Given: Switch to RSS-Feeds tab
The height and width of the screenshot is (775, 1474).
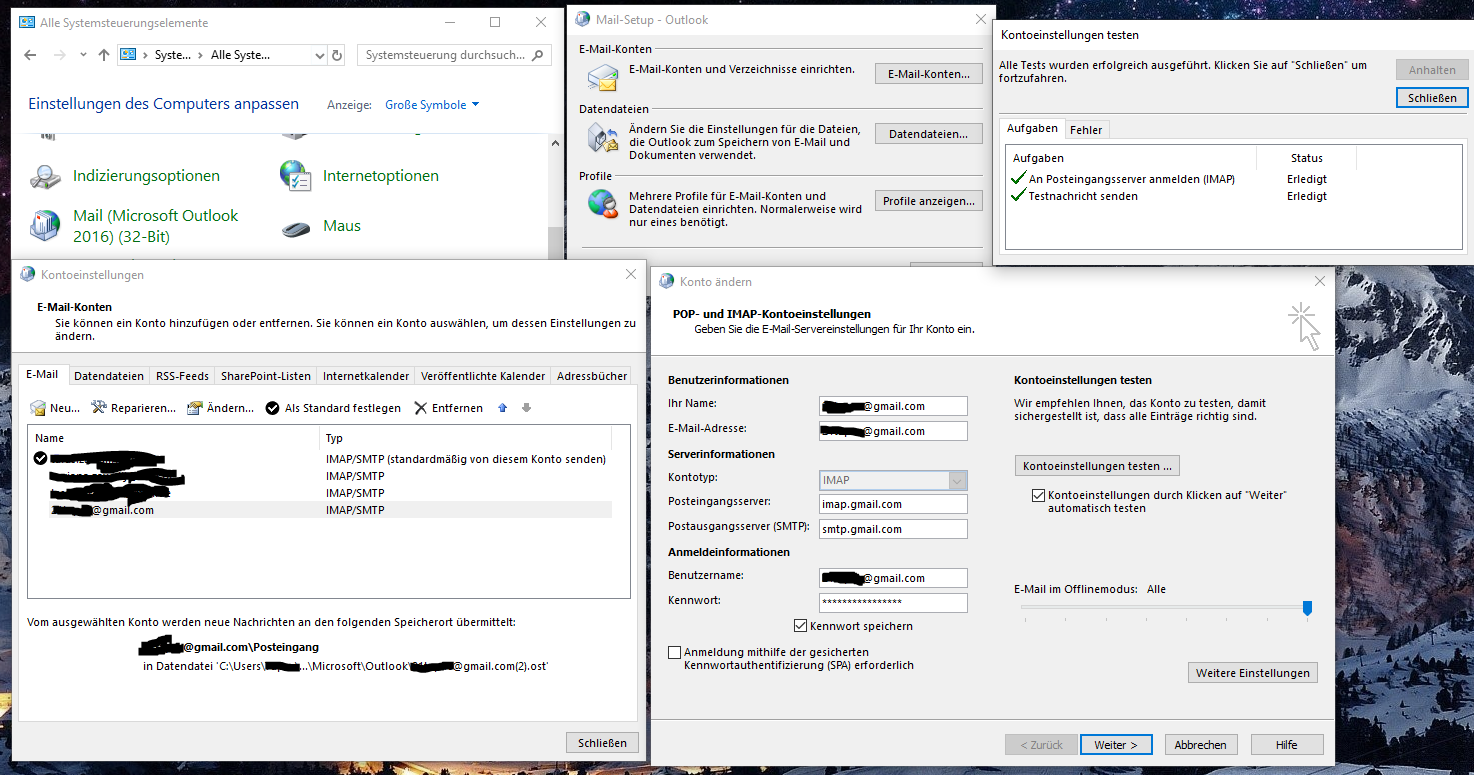Looking at the screenshot, I should coord(182,376).
